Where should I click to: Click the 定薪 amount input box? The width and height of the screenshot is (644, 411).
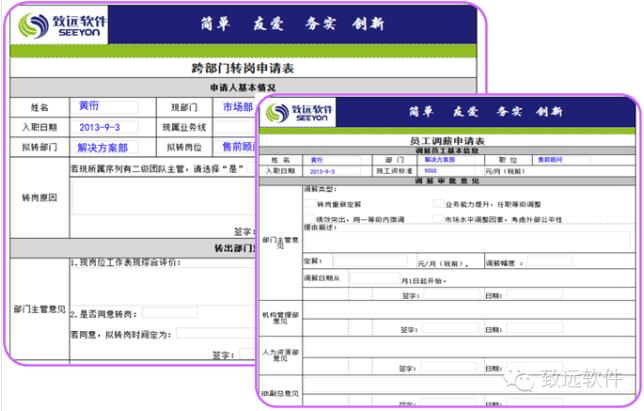click(x=370, y=261)
